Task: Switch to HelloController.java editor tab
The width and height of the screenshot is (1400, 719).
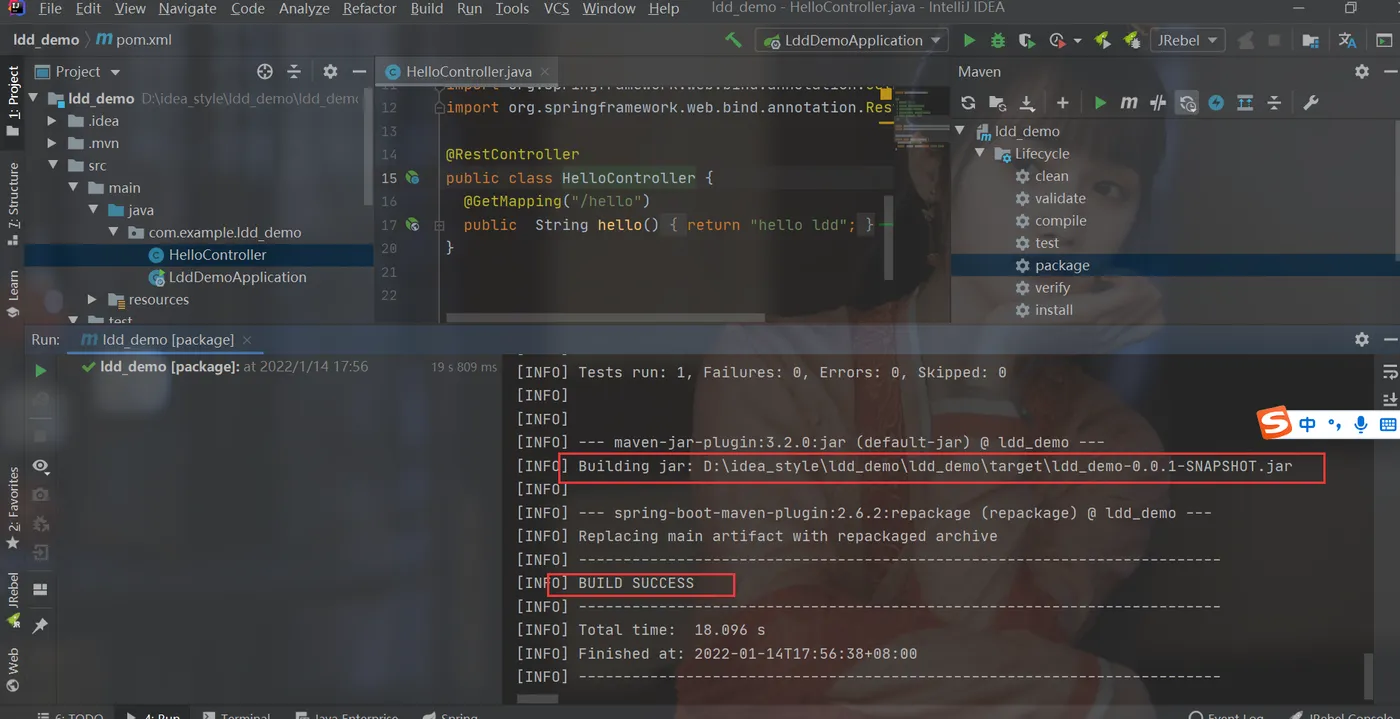Action: tap(468, 72)
